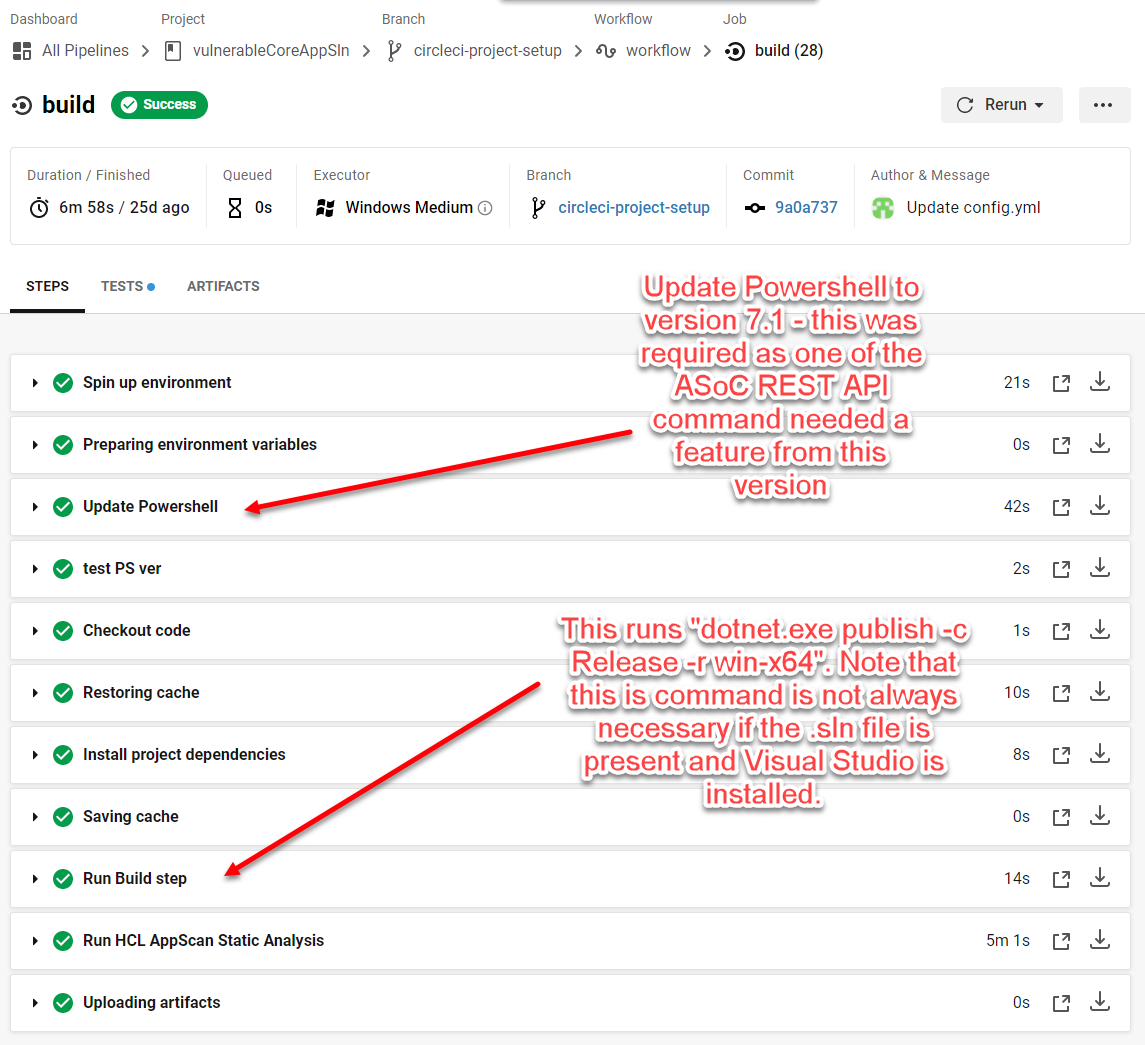Download log for Spin up environment step
This screenshot has height=1045, width=1145.
tap(1100, 382)
